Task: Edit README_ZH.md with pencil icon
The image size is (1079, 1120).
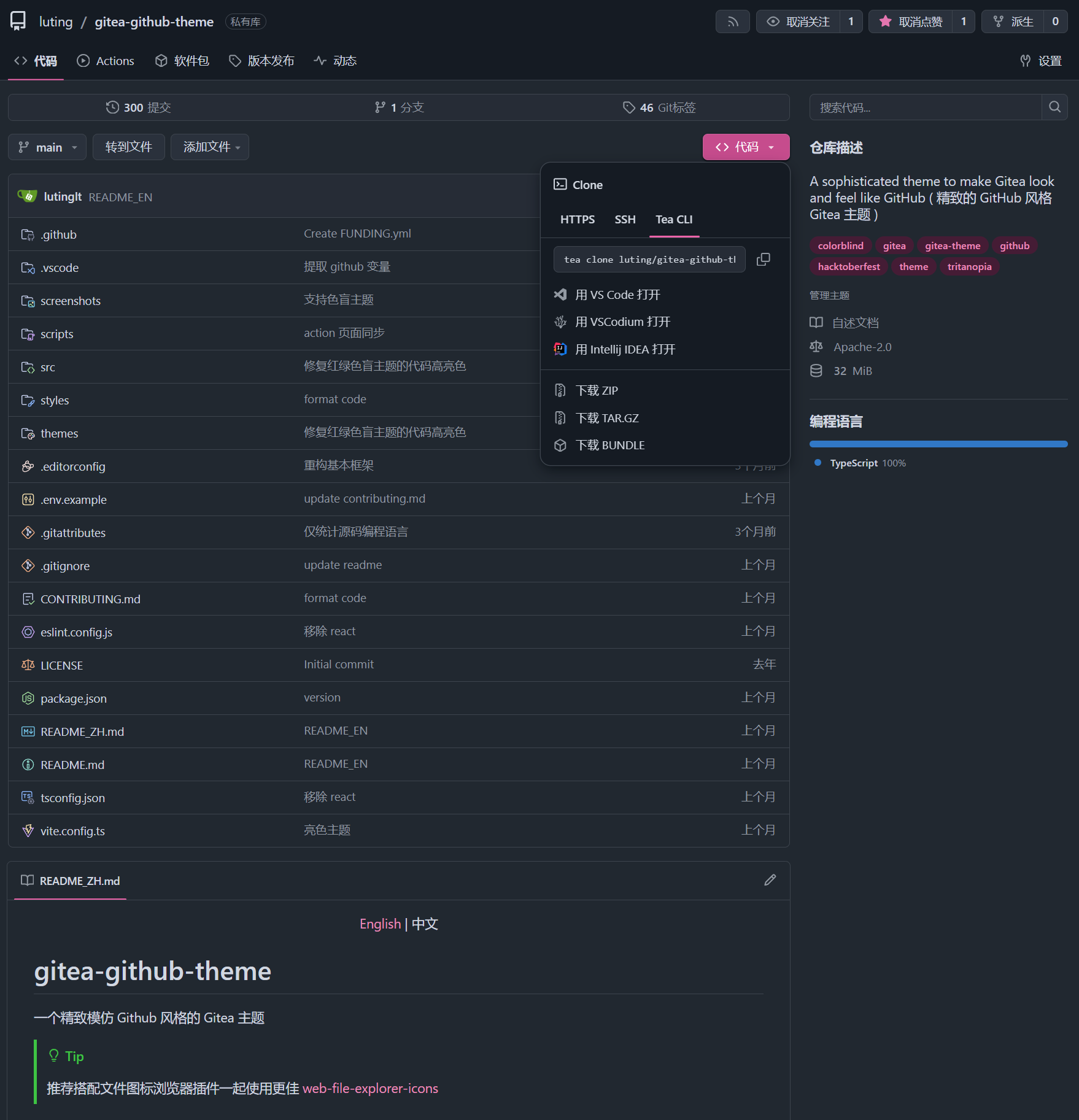Action: pos(770,881)
